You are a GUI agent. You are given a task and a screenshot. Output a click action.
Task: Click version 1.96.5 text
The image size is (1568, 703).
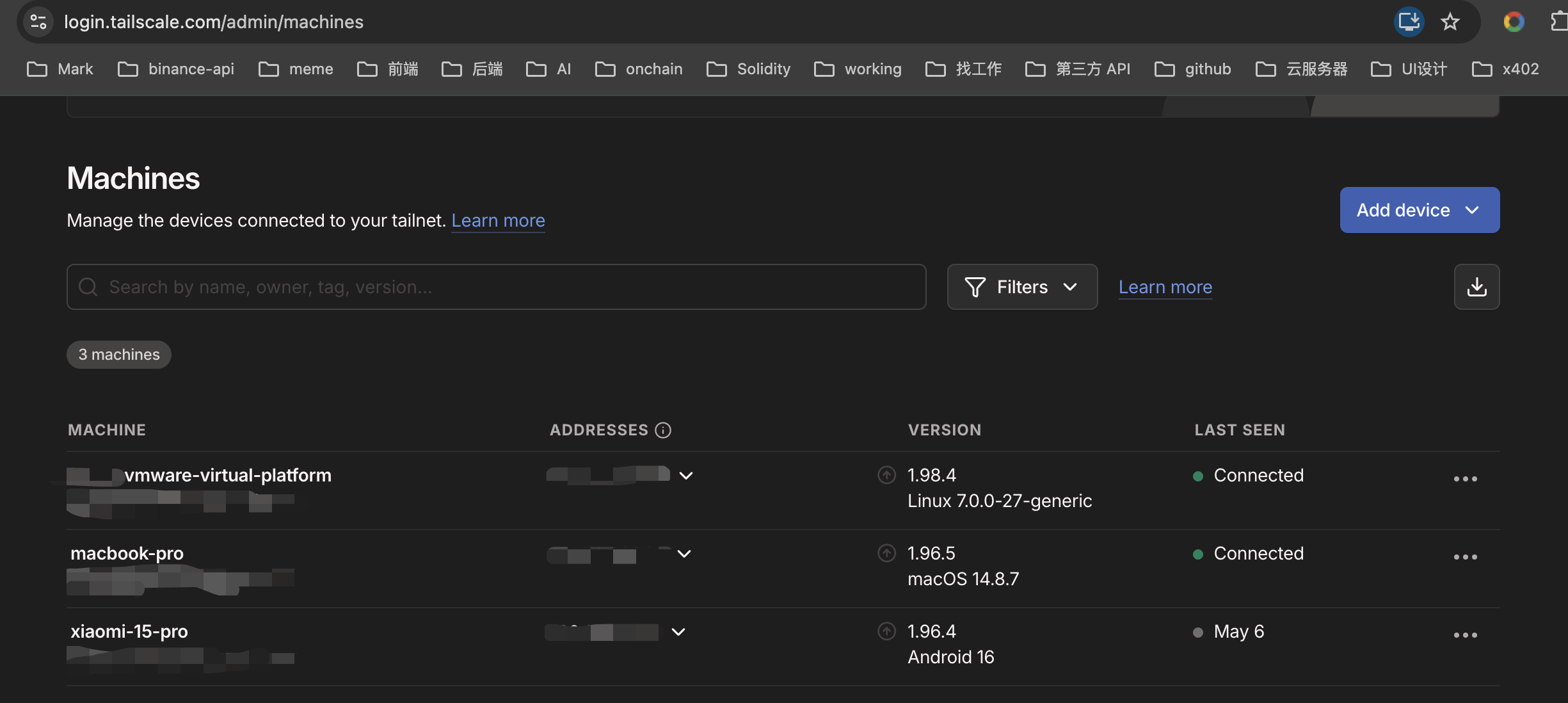[931, 553]
